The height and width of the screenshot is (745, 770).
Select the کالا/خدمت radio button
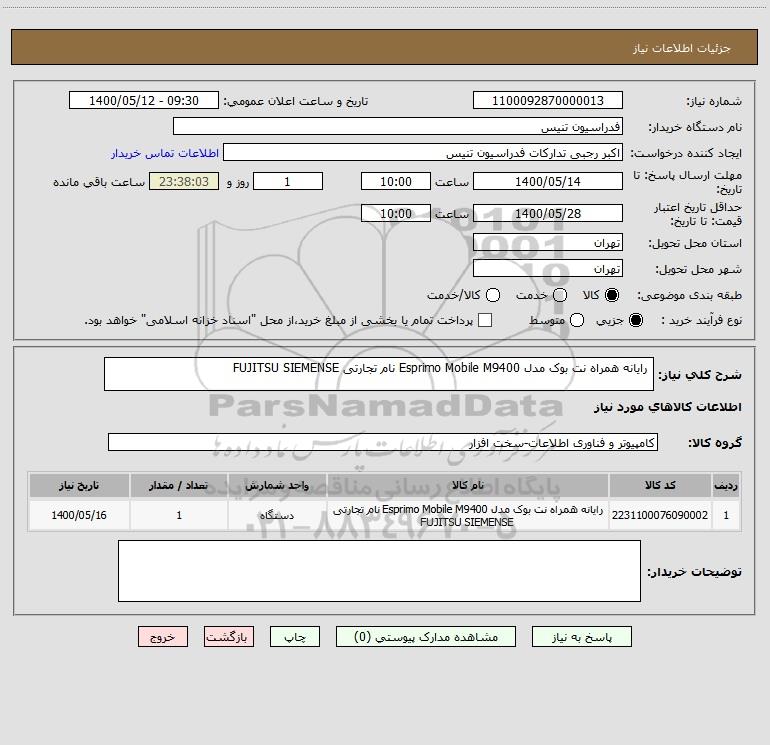(493, 295)
